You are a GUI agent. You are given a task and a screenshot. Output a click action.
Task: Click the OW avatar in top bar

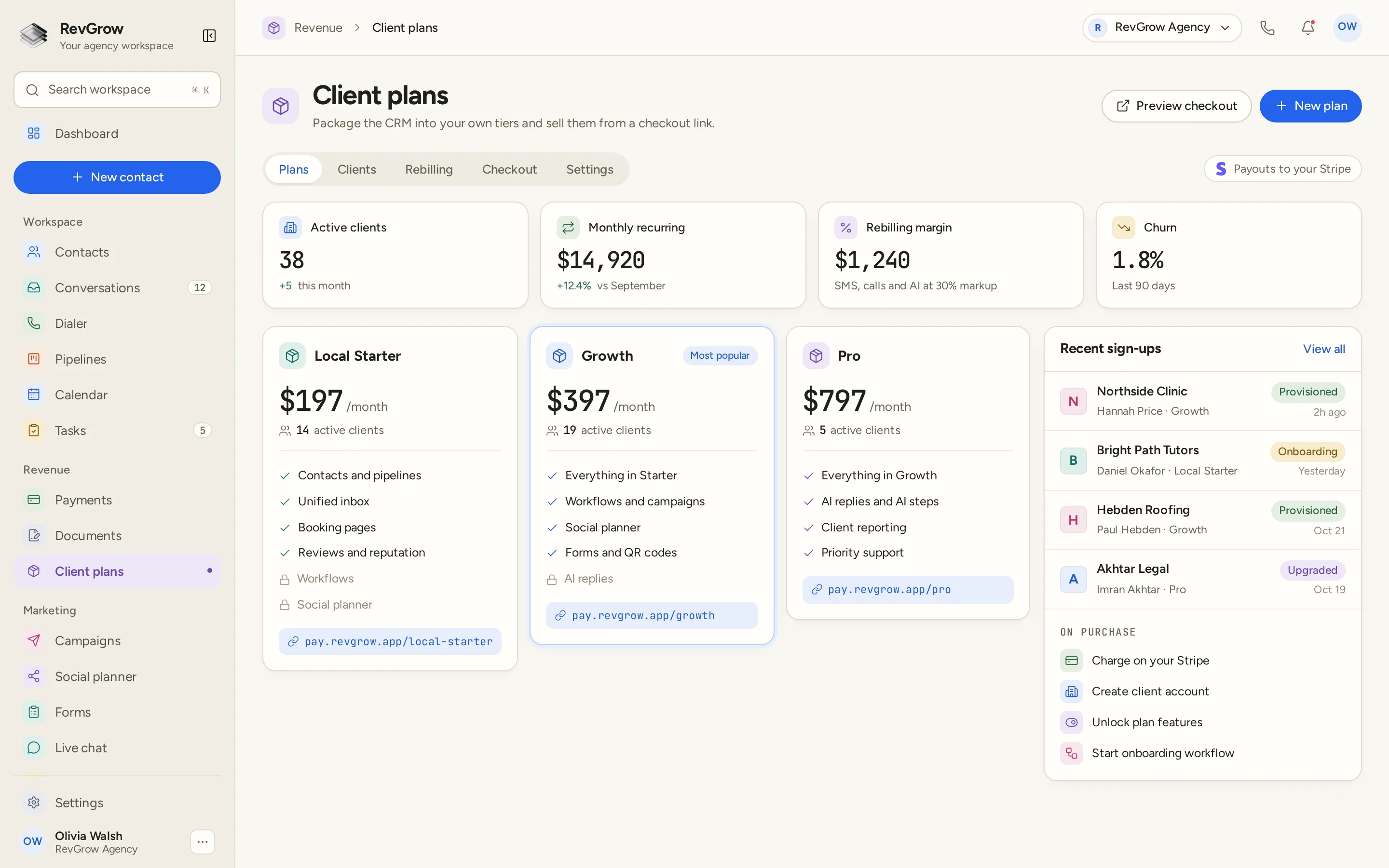point(1347,27)
